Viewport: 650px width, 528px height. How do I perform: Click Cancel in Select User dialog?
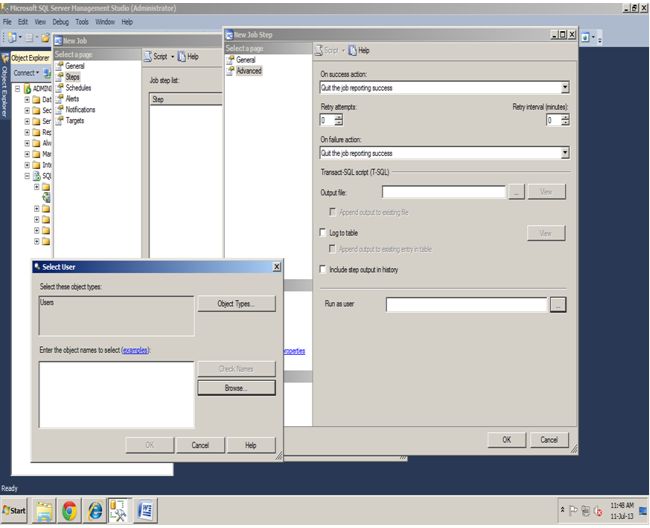click(200, 445)
